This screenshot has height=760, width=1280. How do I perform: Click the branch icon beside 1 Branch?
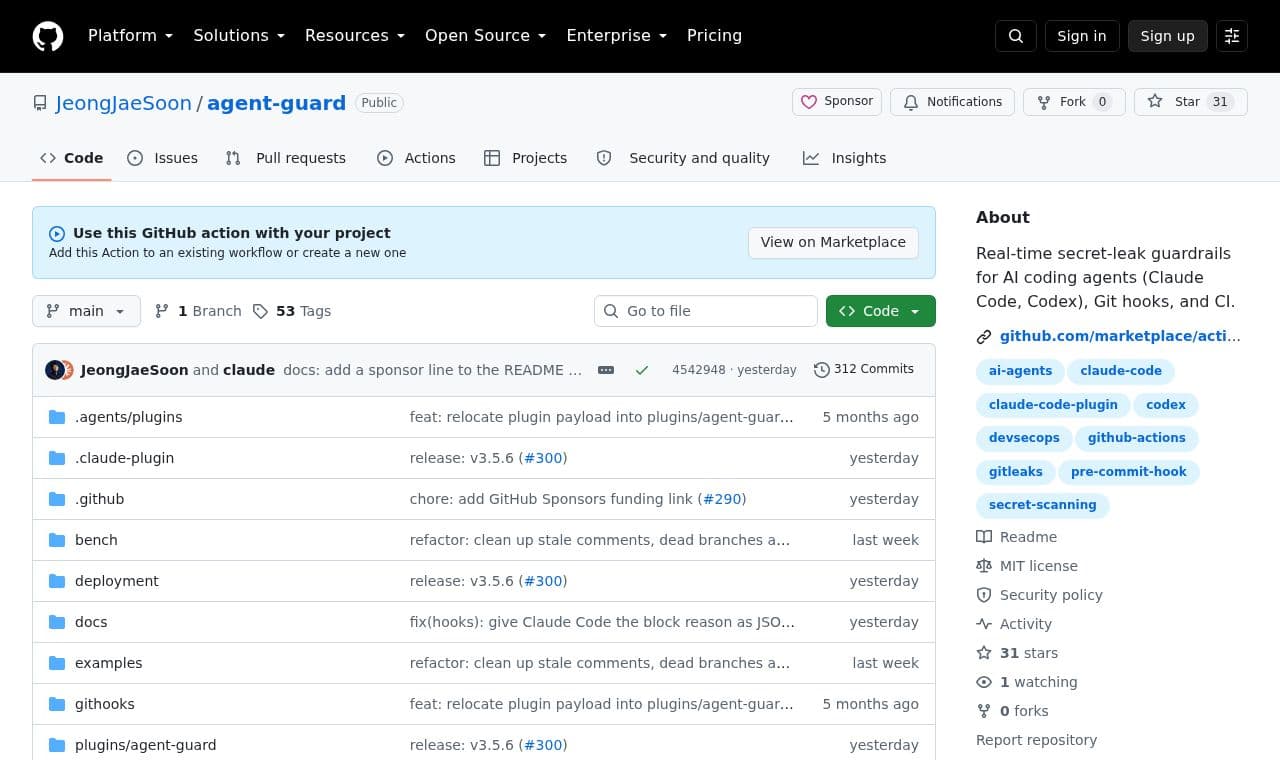162,311
